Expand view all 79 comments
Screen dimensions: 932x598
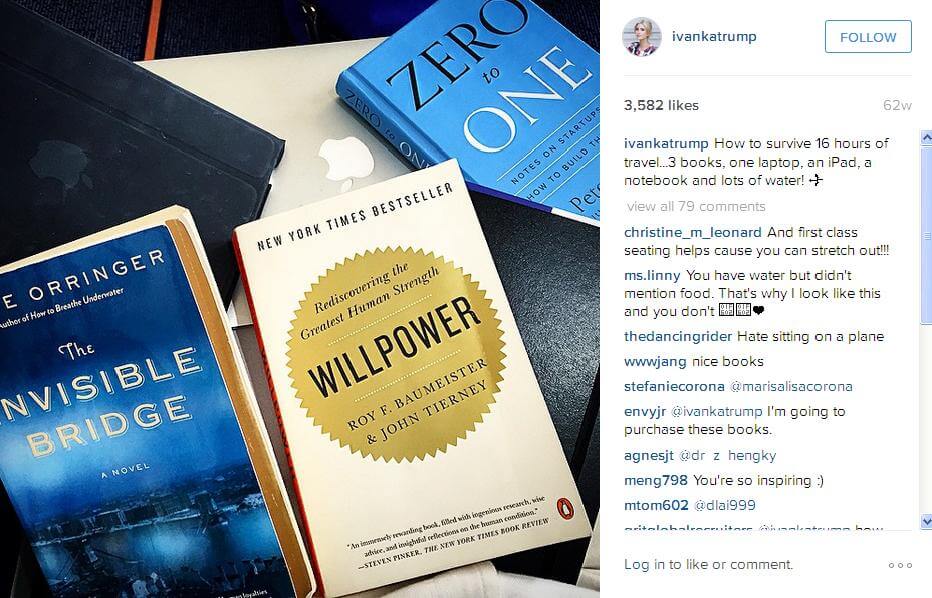pos(696,206)
